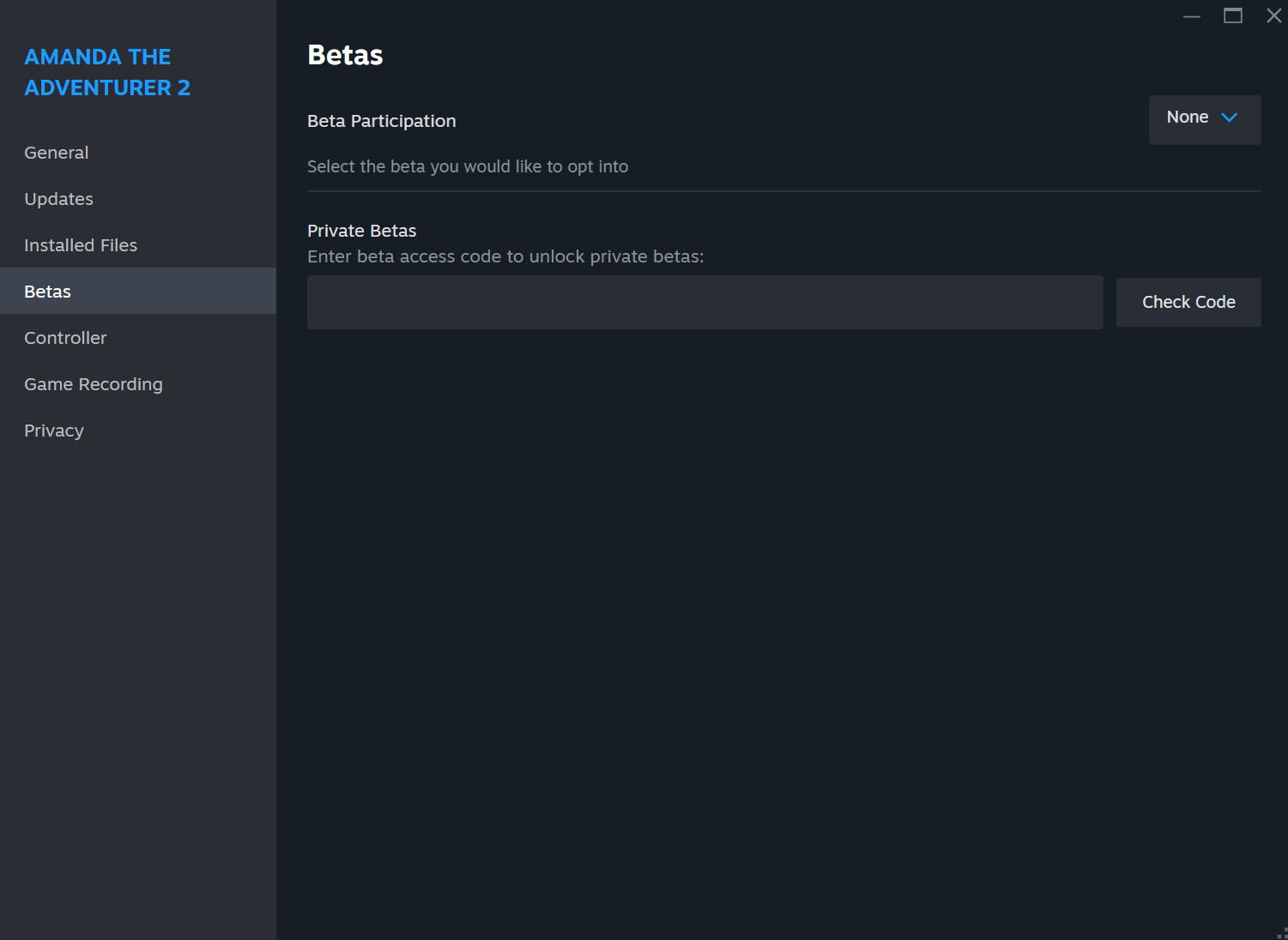Open the General settings section
This screenshot has width=1288, height=940.
[x=137, y=153]
